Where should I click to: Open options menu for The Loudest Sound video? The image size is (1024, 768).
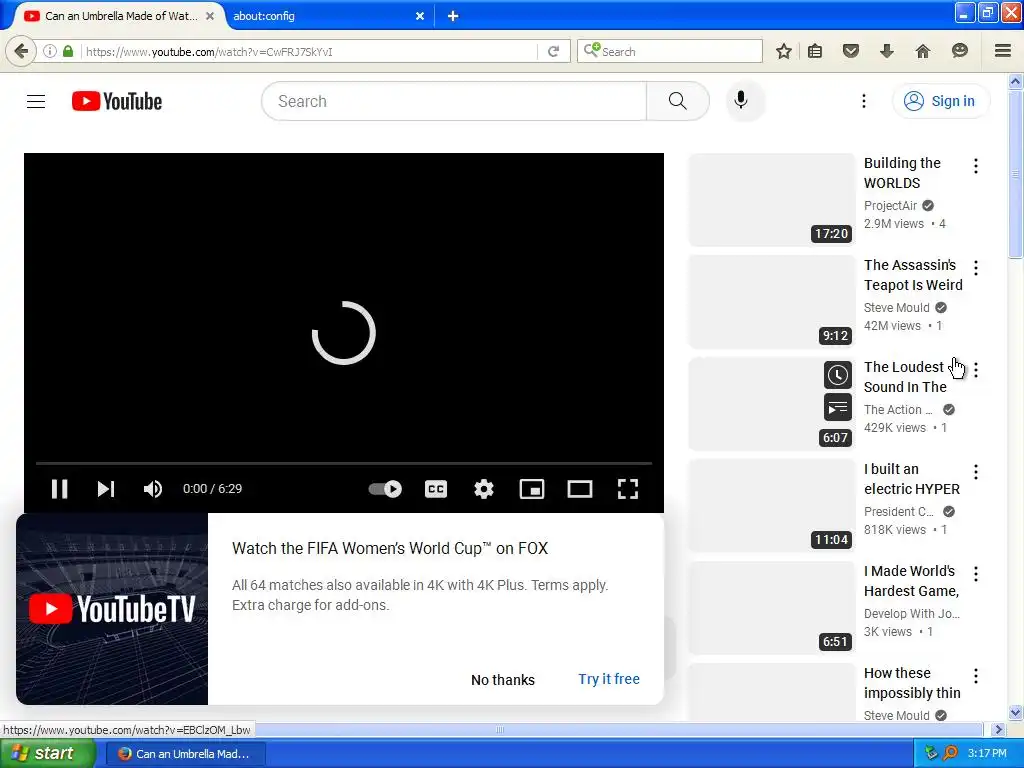[x=976, y=370]
